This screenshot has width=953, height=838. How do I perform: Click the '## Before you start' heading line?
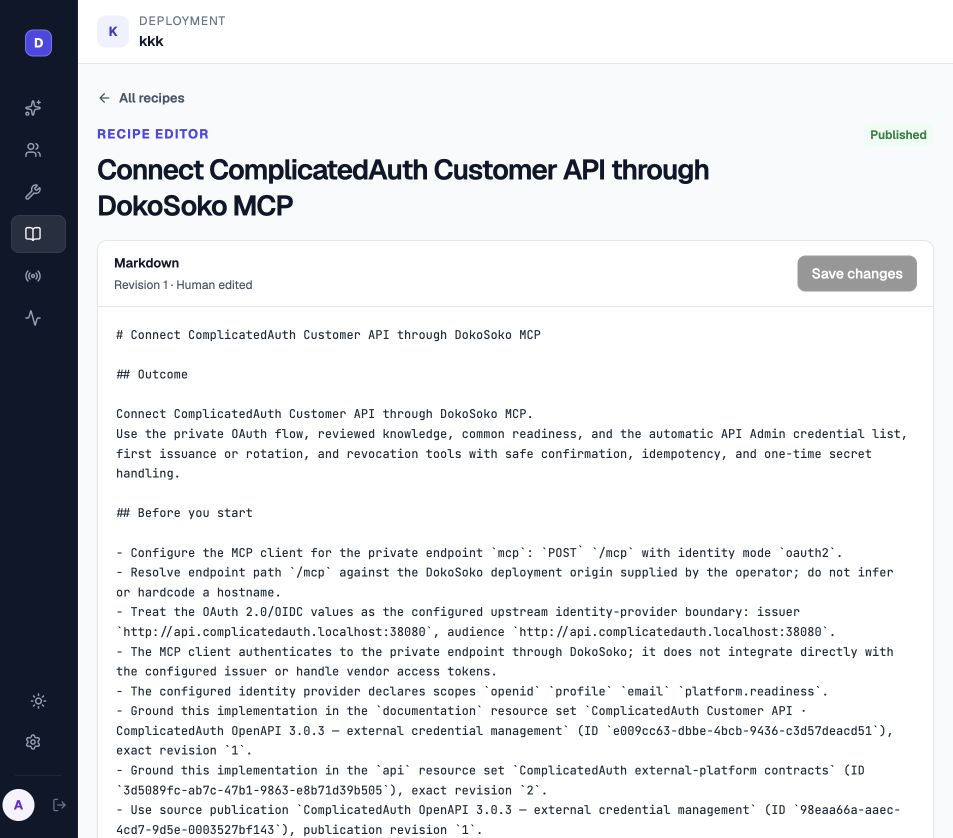tap(184, 513)
